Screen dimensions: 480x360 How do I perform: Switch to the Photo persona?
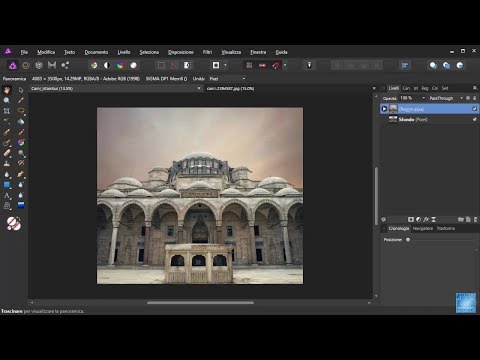click(x=13, y=65)
